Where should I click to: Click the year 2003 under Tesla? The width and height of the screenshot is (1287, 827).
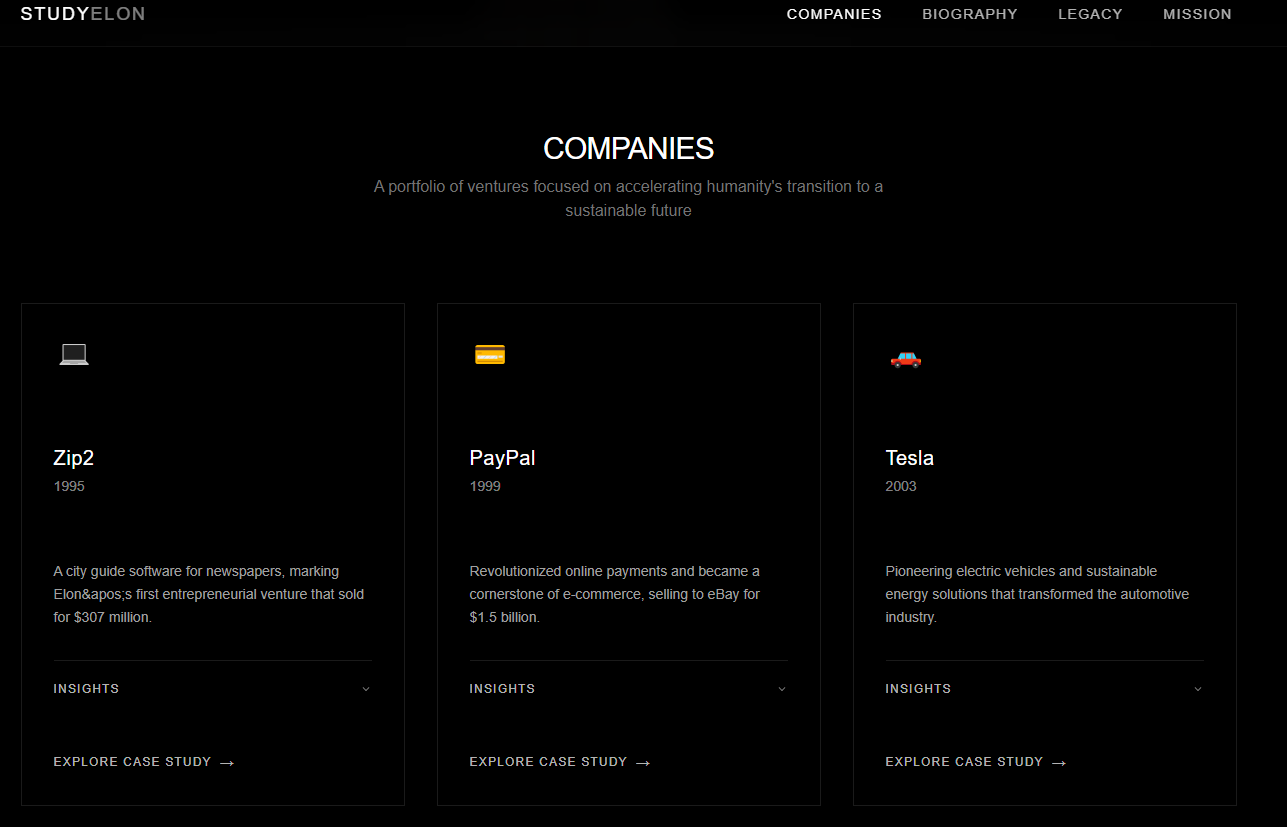[x=901, y=487]
